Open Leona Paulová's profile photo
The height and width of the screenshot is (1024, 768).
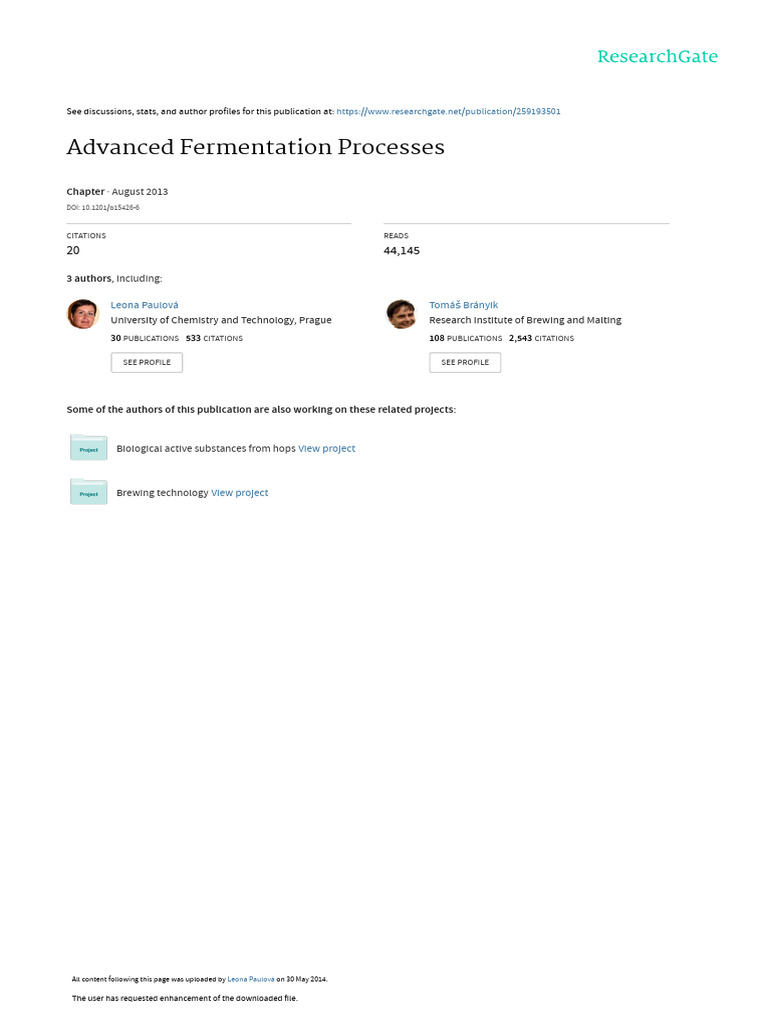click(82, 314)
